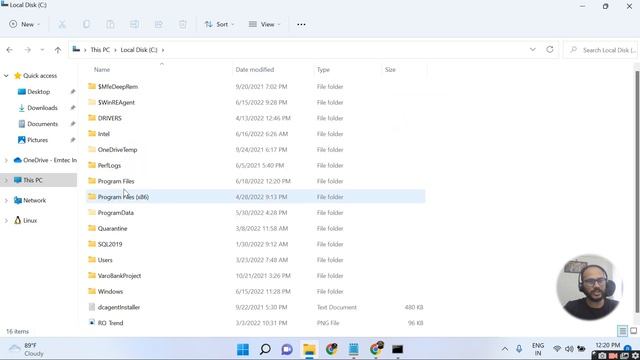
Task: Show hidden tray icons chevron
Action: click(505, 349)
